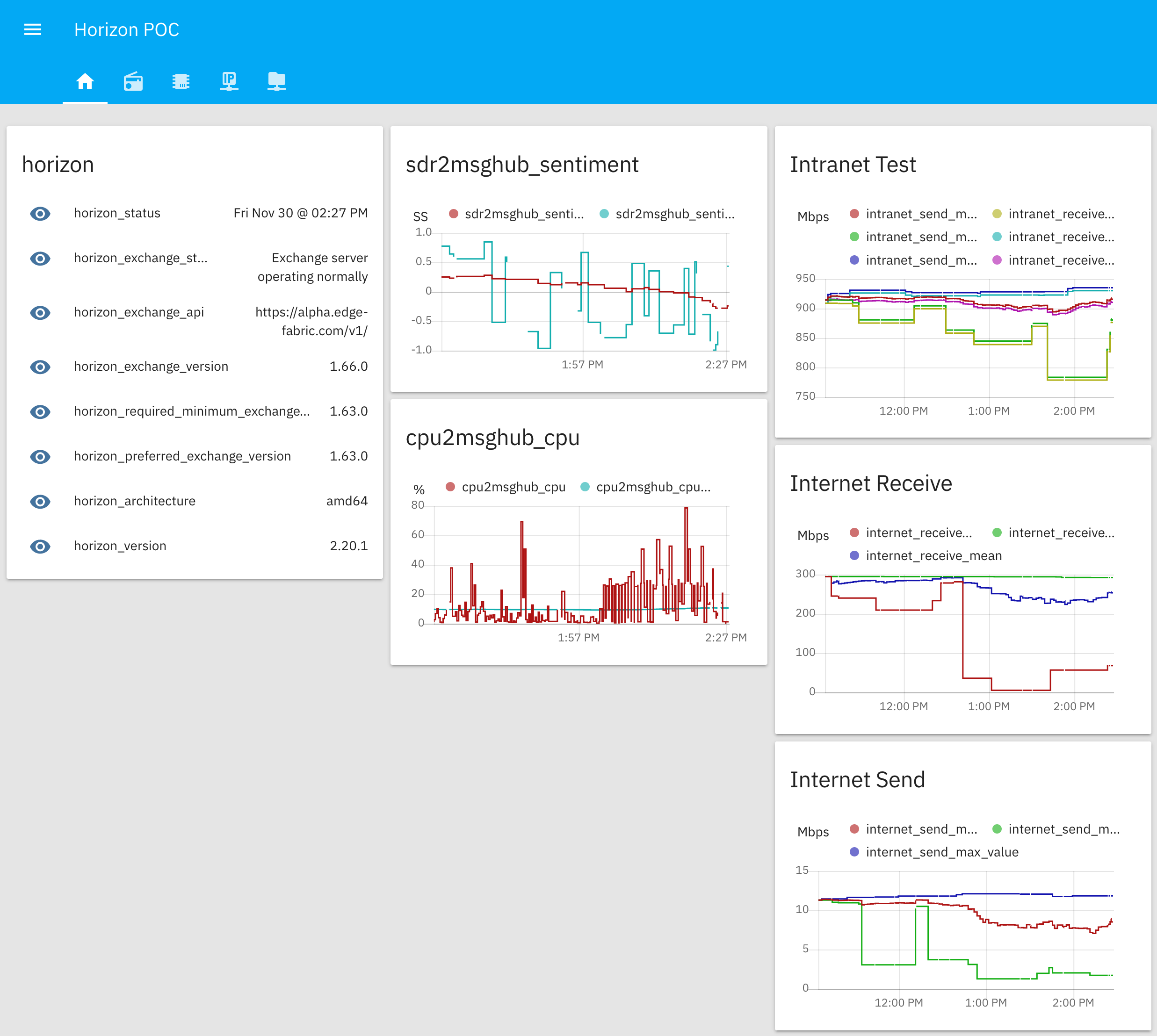Toggle red intranet_send_m legend series
1157x1036 pixels.
913,214
